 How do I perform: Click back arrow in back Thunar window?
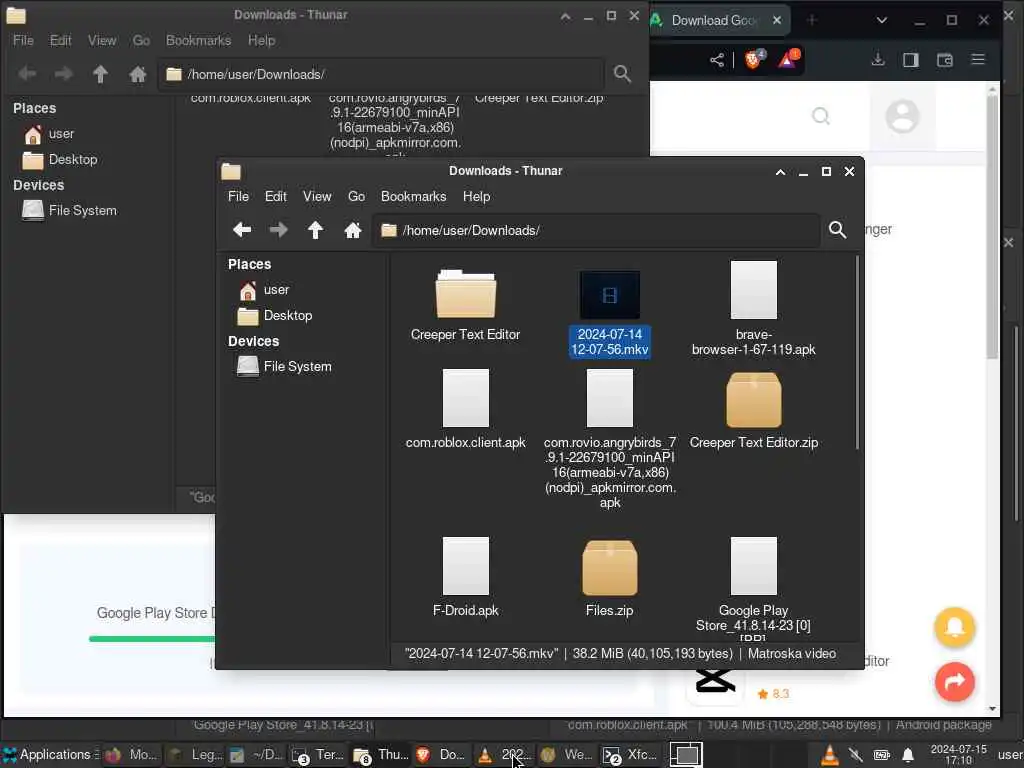[x=27, y=74]
